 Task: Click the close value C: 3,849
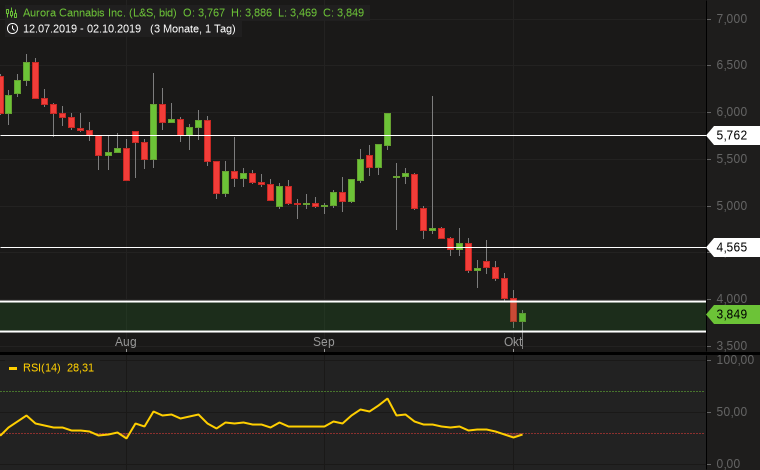coord(344,13)
